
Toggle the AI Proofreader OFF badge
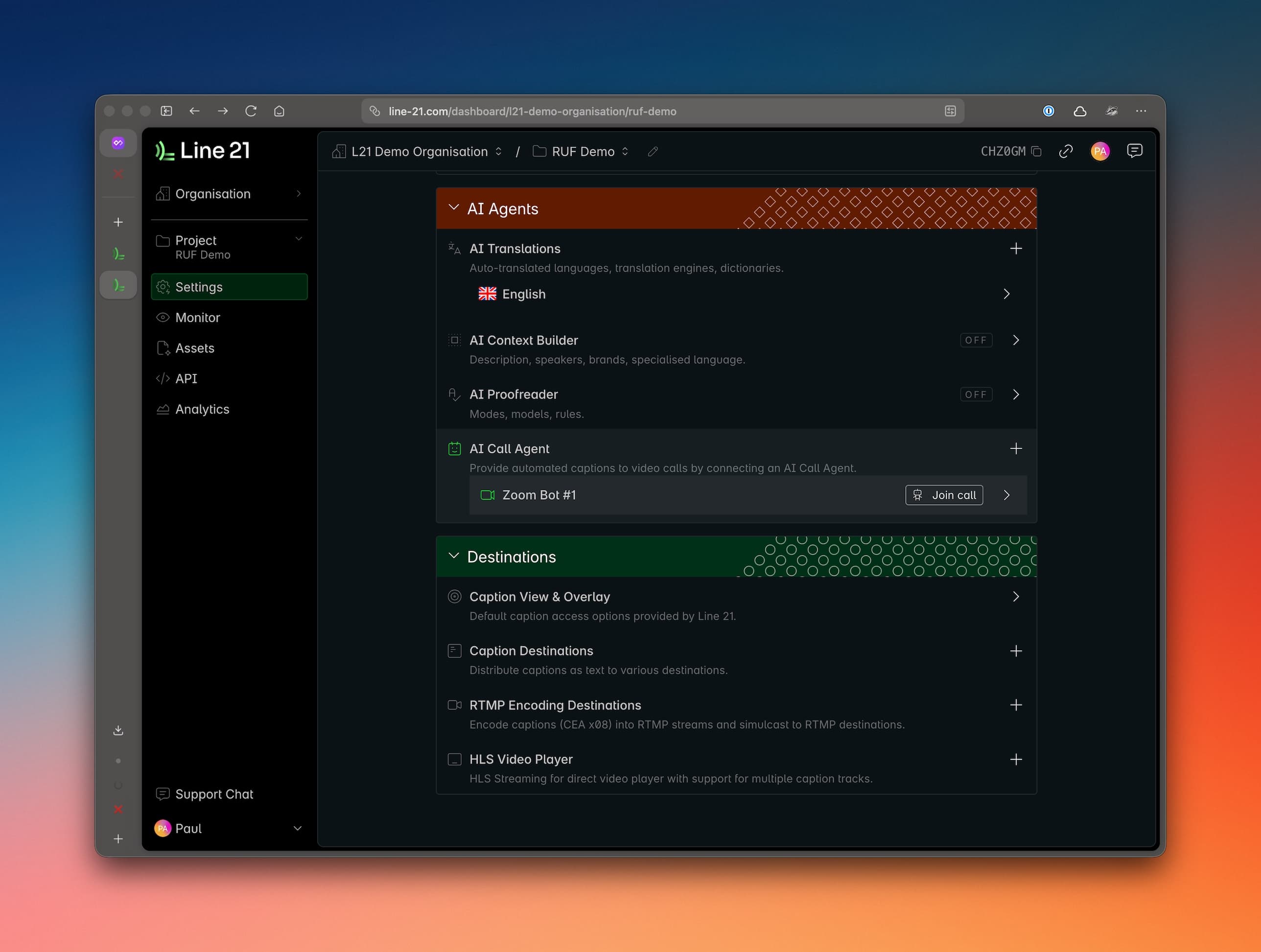pos(976,395)
